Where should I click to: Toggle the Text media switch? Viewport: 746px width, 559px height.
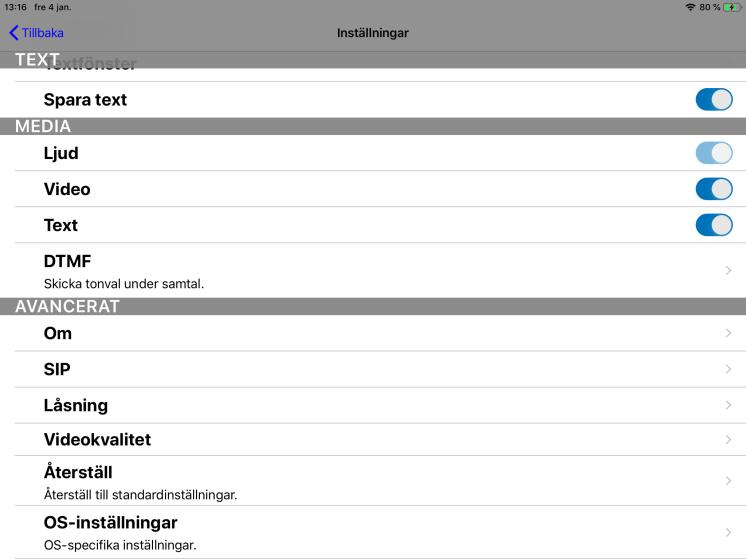pyautogui.click(x=714, y=225)
